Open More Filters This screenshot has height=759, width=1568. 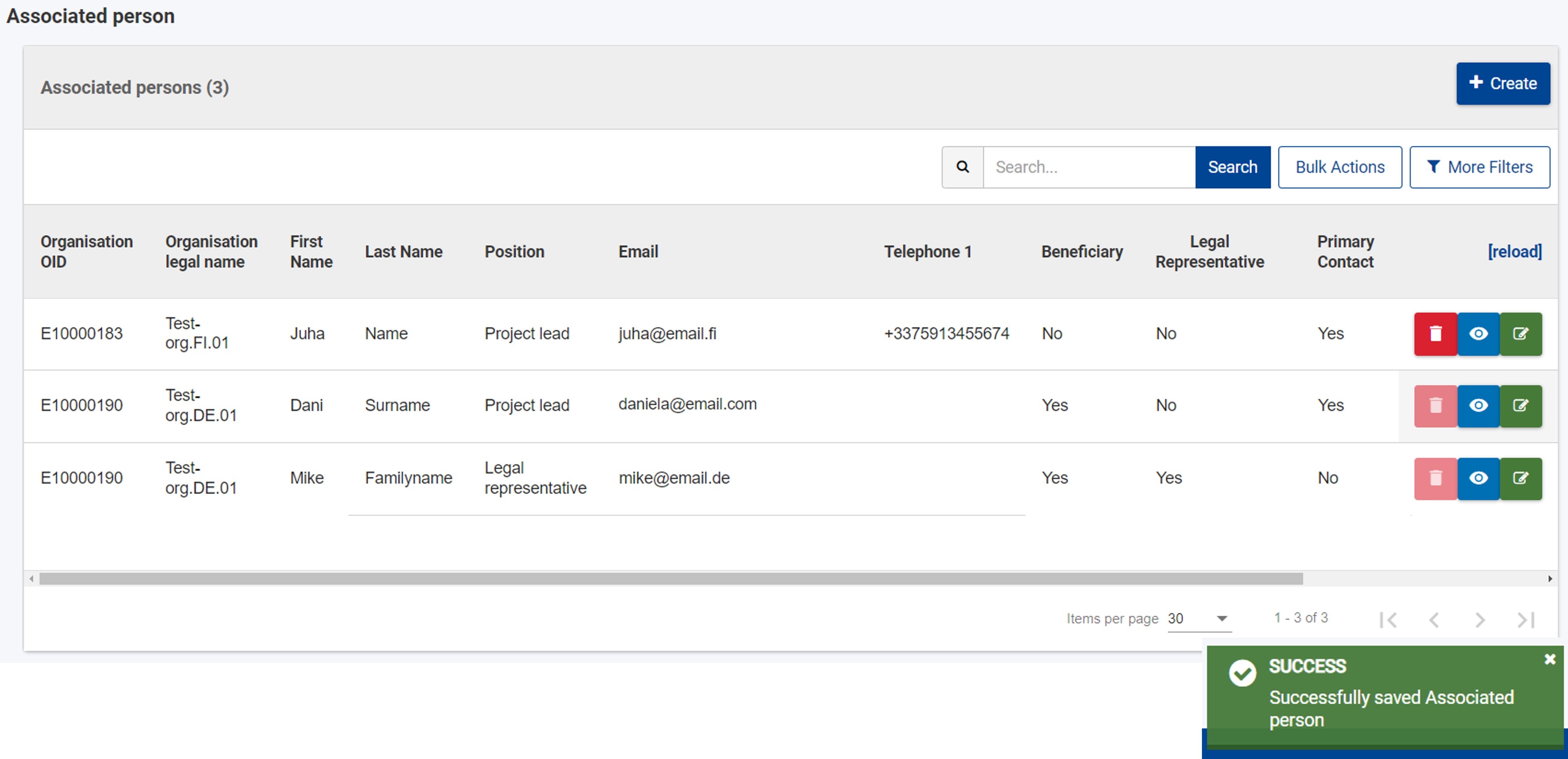[x=1479, y=167]
